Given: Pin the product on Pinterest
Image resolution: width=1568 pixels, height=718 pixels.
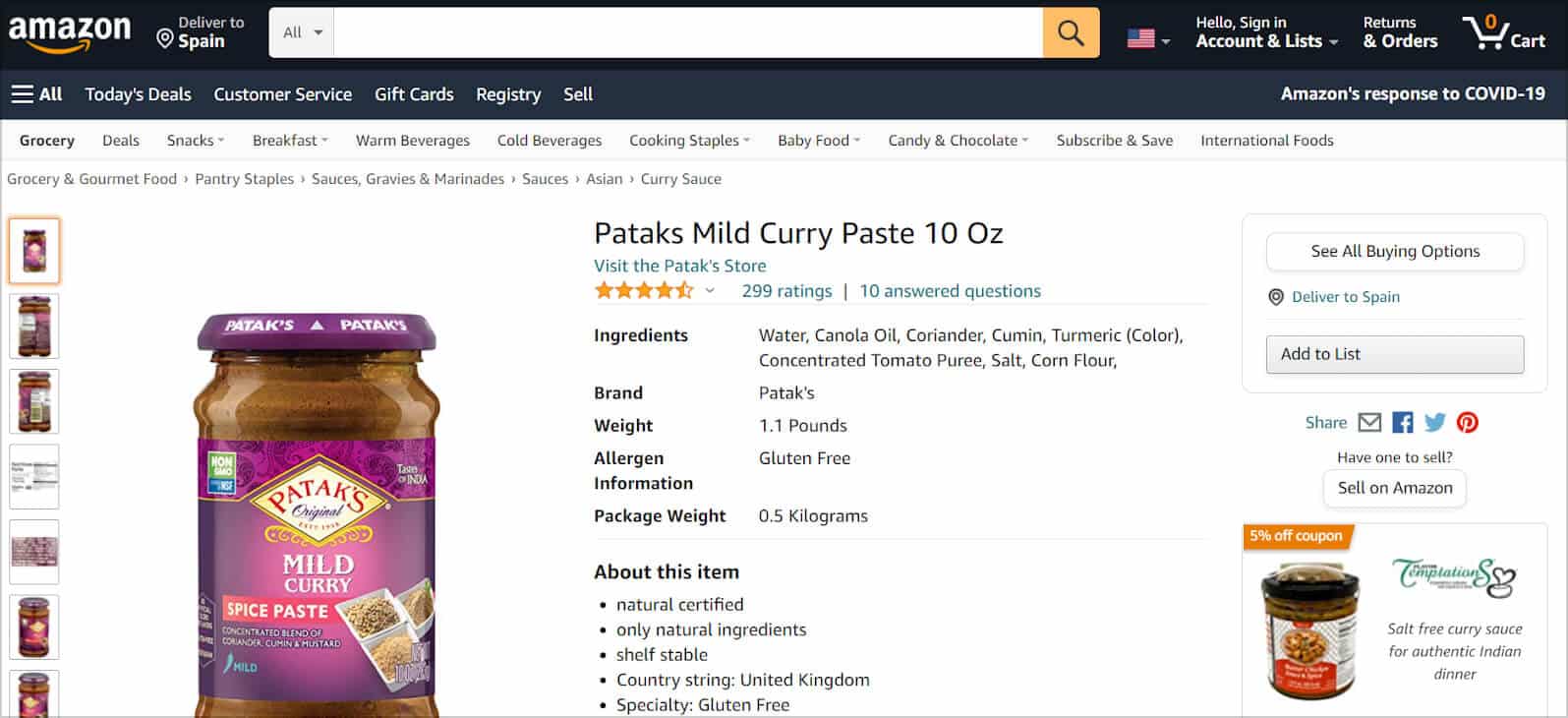Looking at the screenshot, I should pyautogui.click(x=1468, y=422).
